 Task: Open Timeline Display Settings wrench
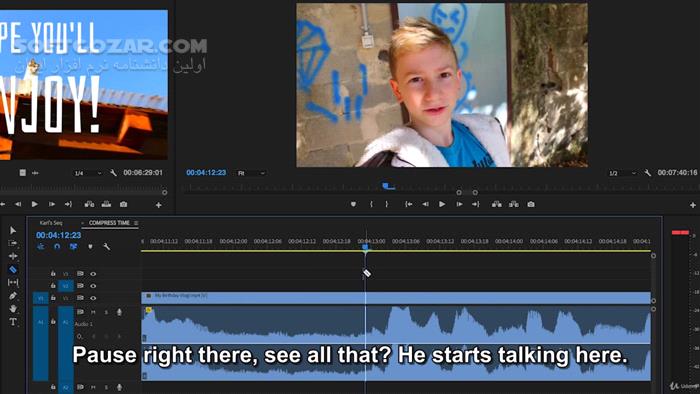pyautogui.click(x=107, y=246)
